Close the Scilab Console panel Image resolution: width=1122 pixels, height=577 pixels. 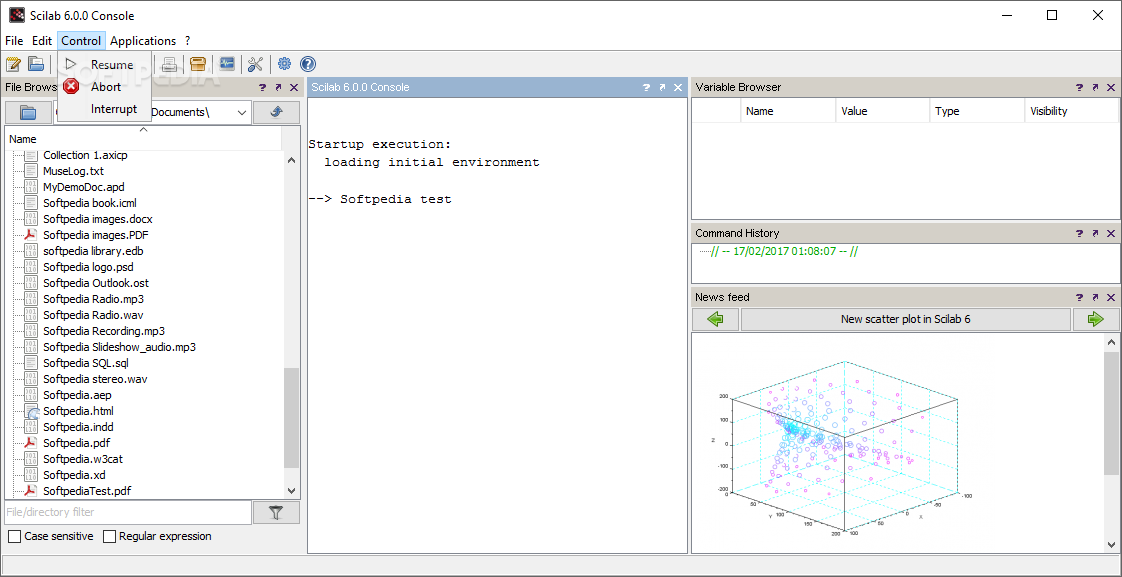coord(678,87)
